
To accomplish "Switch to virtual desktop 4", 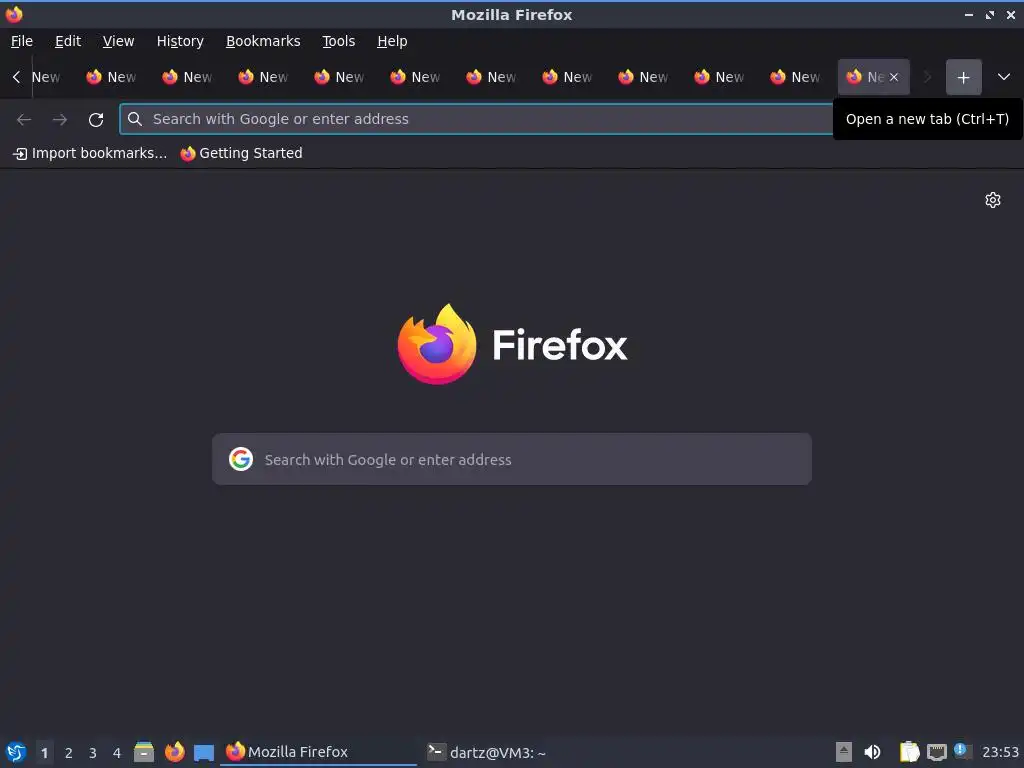I will 117,752.
